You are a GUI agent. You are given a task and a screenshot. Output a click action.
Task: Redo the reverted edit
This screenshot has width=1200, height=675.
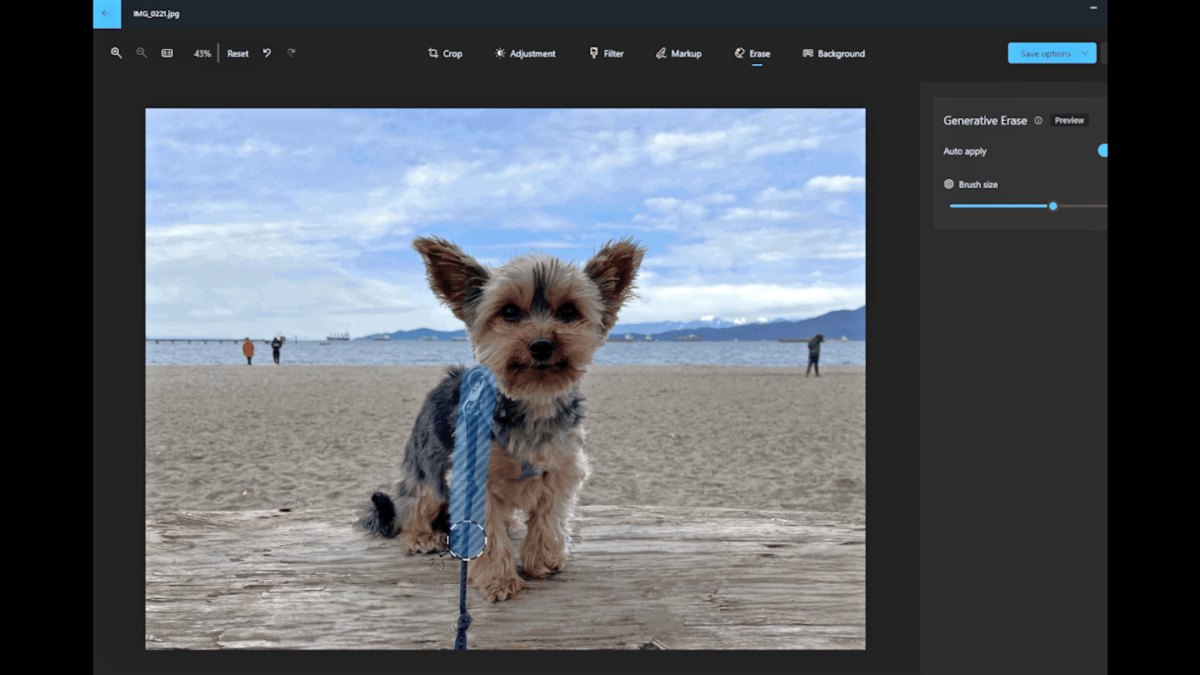tap(291, 53)
